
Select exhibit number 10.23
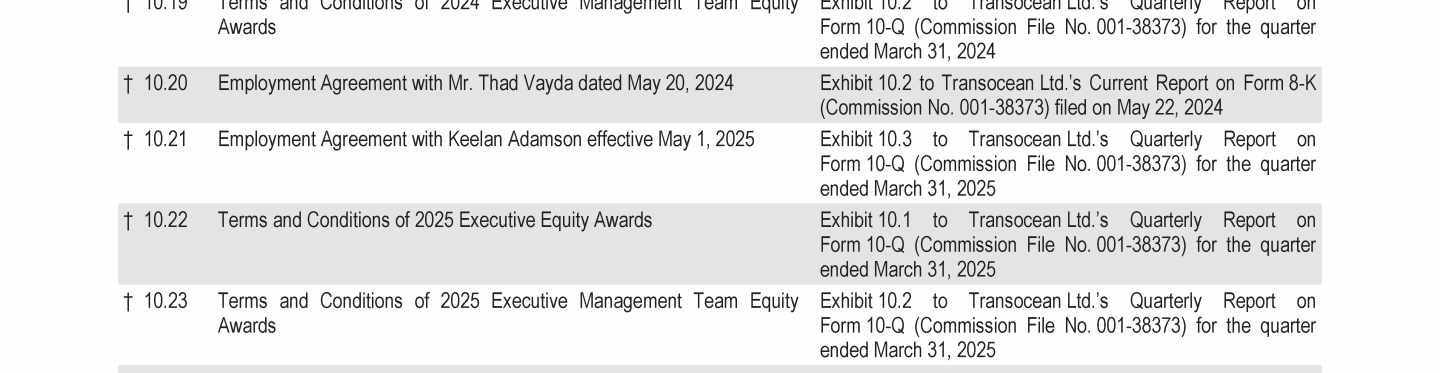pyautogui.click(x=165, y=301)
